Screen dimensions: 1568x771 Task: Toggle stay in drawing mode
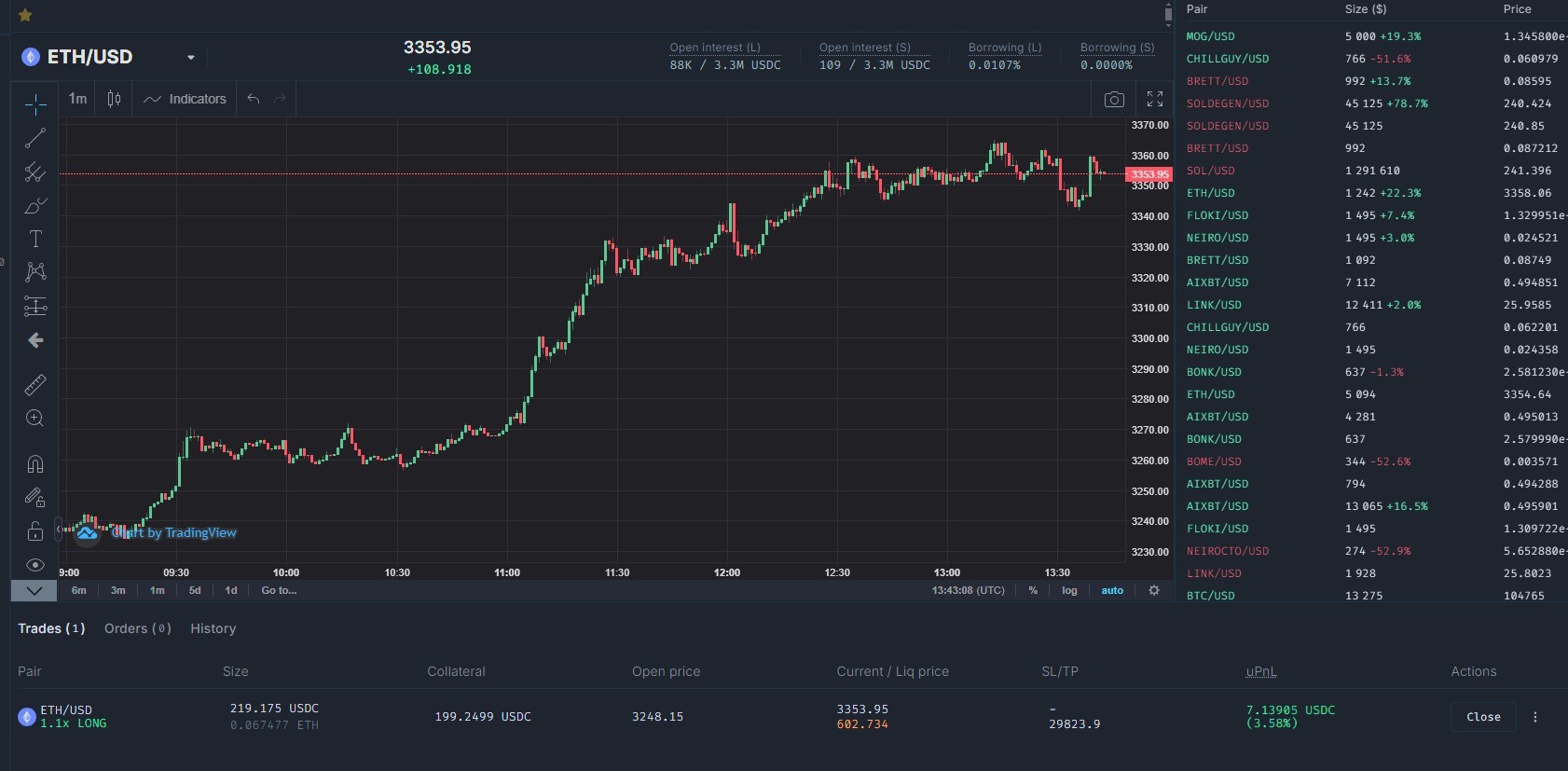(35, 497)
